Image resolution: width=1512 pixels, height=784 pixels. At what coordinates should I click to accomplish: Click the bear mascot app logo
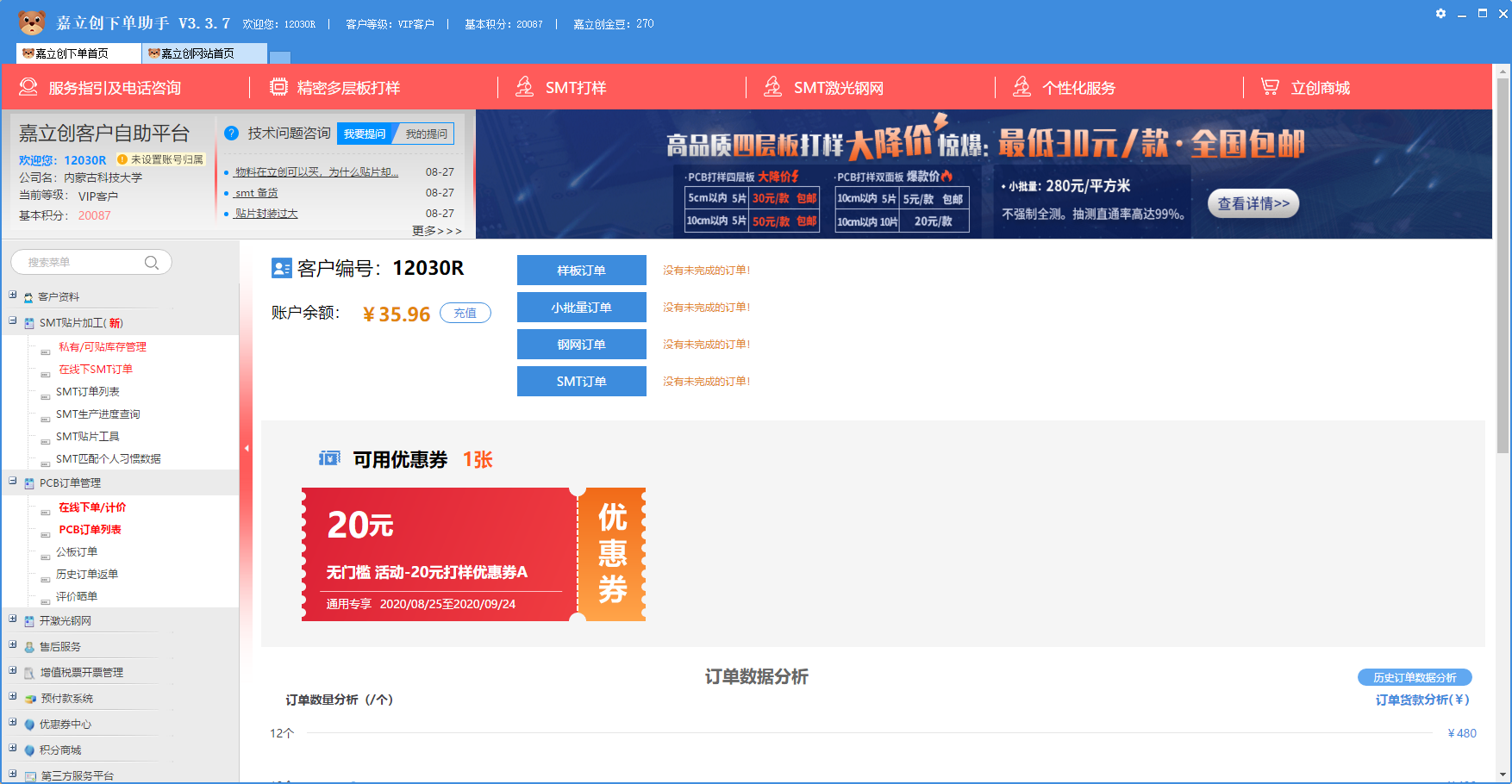pos(32,22)
